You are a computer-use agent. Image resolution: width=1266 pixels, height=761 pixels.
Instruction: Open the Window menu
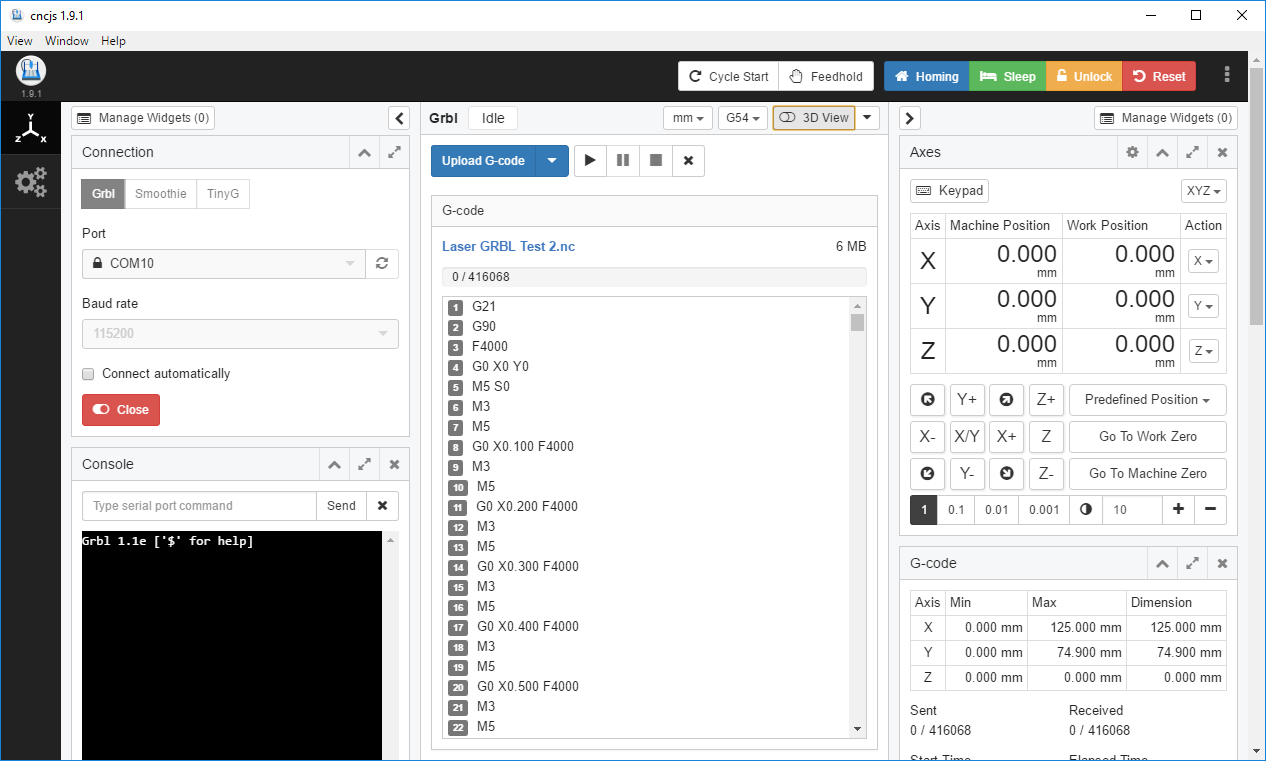point(67,41)
